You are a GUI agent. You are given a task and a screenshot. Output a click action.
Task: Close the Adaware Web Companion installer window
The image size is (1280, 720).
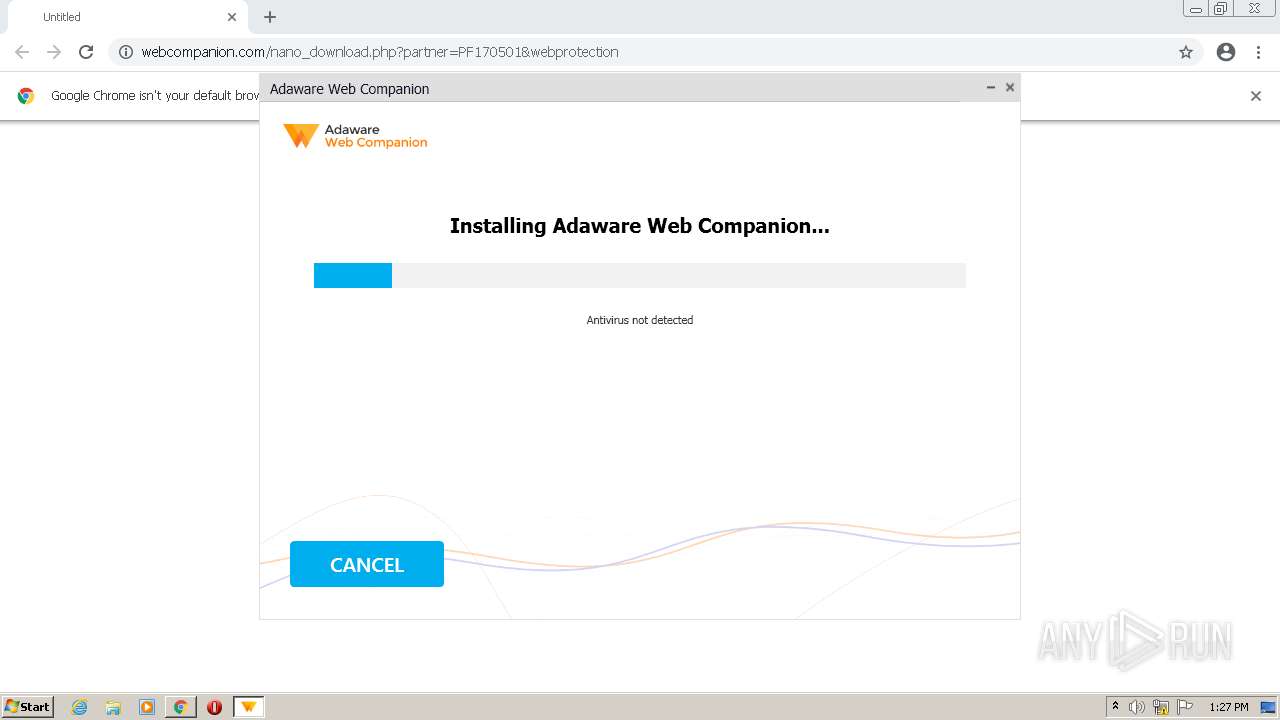(1010, 87)
